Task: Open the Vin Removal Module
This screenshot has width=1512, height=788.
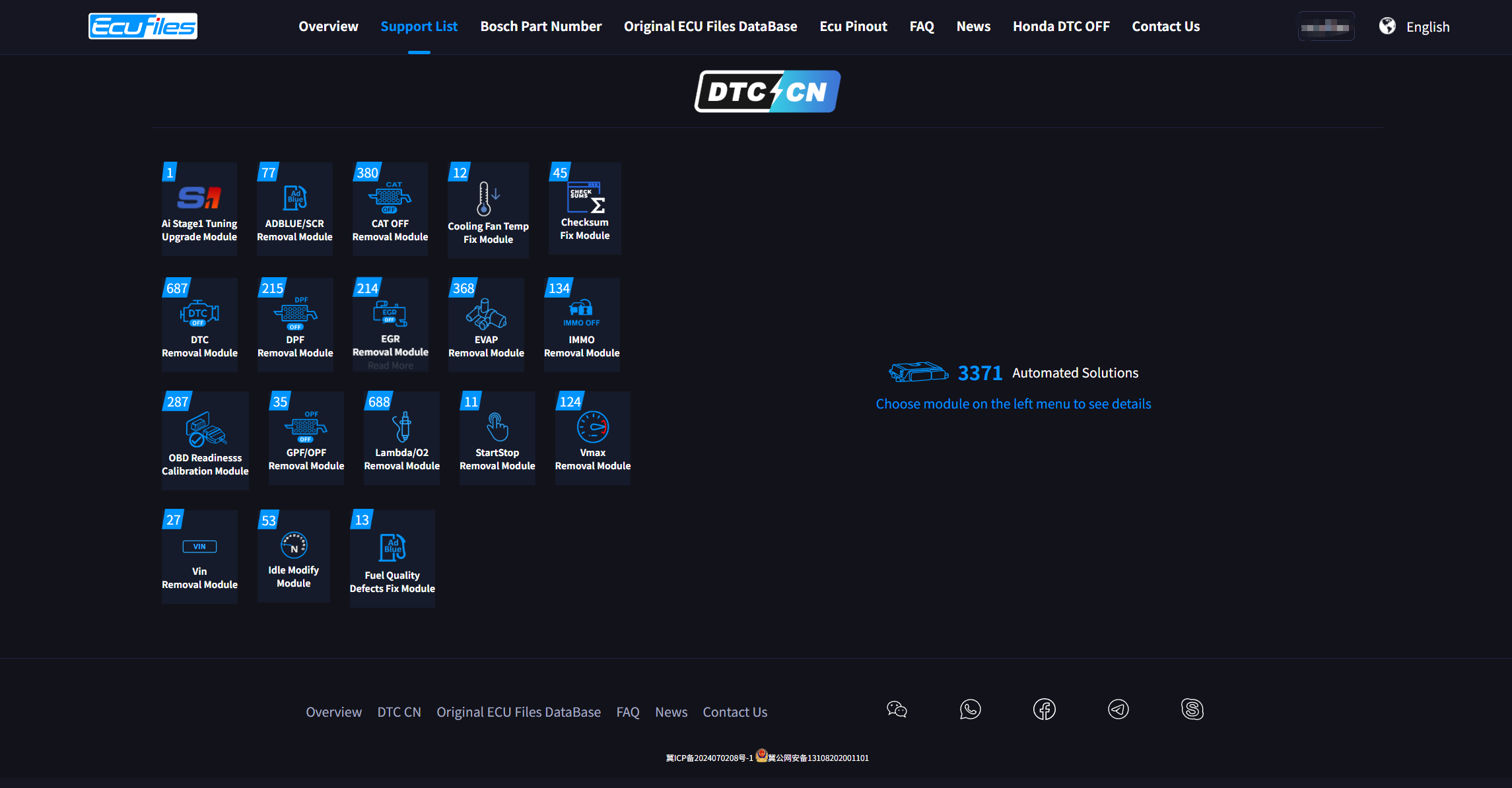Action: click(199, 556)
